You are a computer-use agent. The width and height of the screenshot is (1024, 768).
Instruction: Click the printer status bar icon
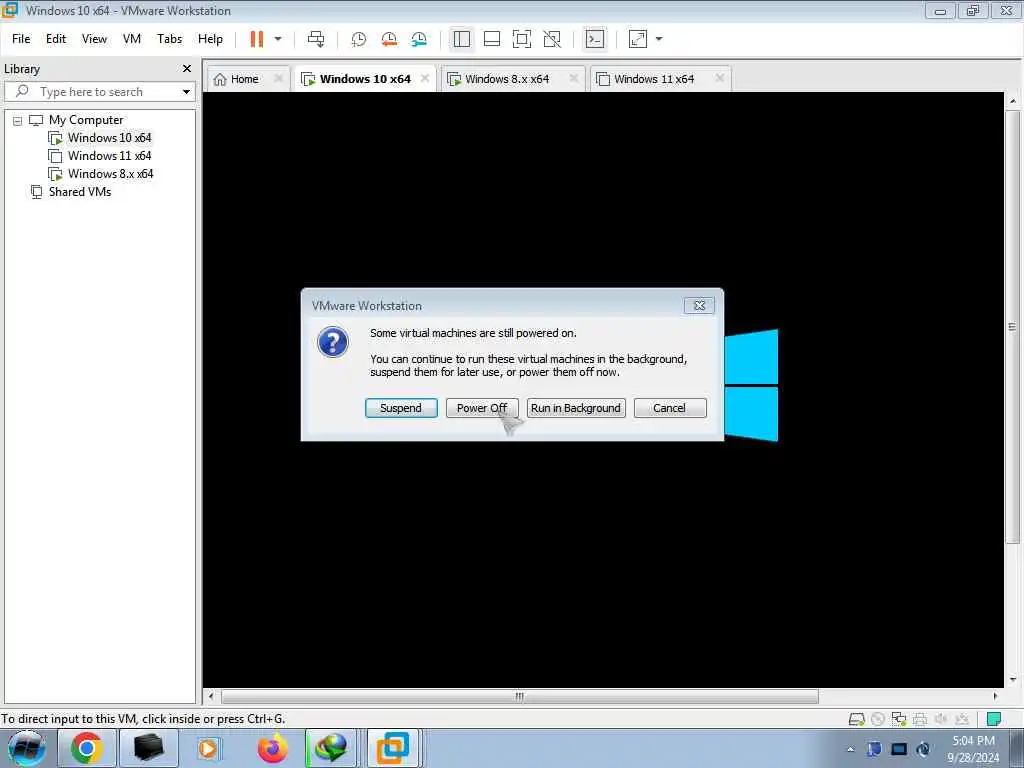point(920,719)
